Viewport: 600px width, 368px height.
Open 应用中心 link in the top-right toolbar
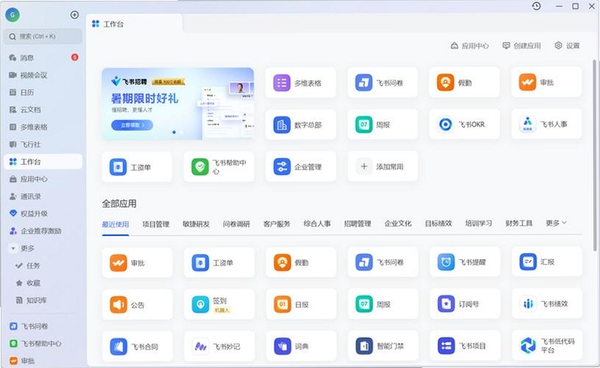(470, 46)
